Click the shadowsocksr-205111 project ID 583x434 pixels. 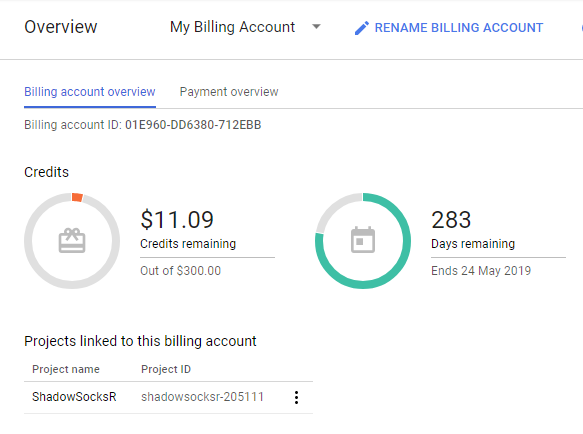point(202,397)
